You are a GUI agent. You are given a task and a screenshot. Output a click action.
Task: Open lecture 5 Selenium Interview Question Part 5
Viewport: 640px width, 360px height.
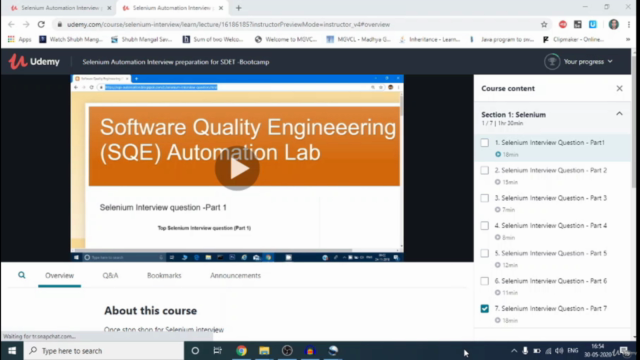552,259
